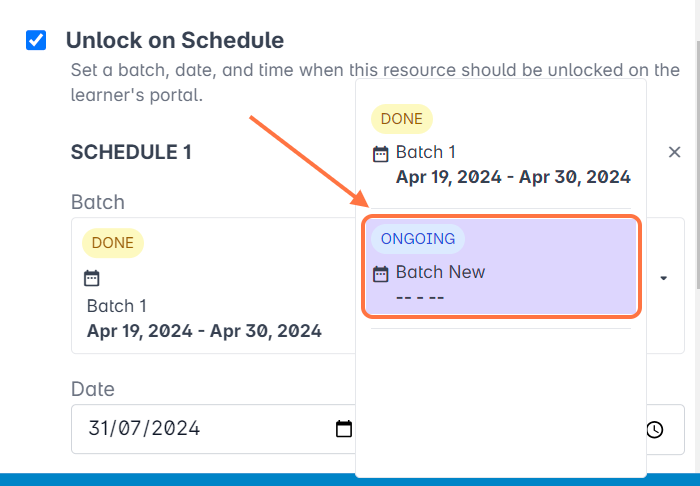Expand the Batch dropdown caret arrow
Screen dimensions: 700x486
[x=663, y=278]
